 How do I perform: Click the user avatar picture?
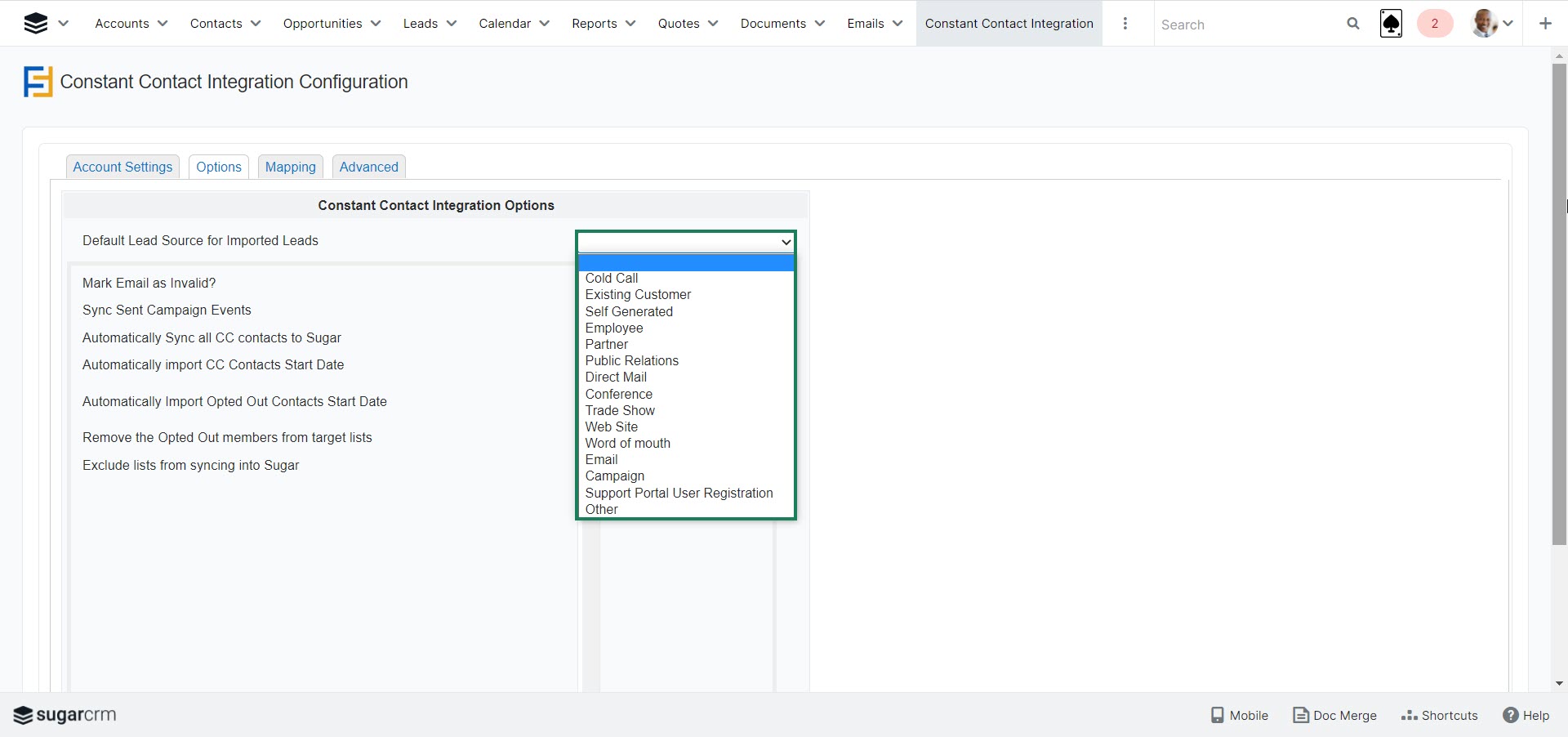pos(1485,24)
